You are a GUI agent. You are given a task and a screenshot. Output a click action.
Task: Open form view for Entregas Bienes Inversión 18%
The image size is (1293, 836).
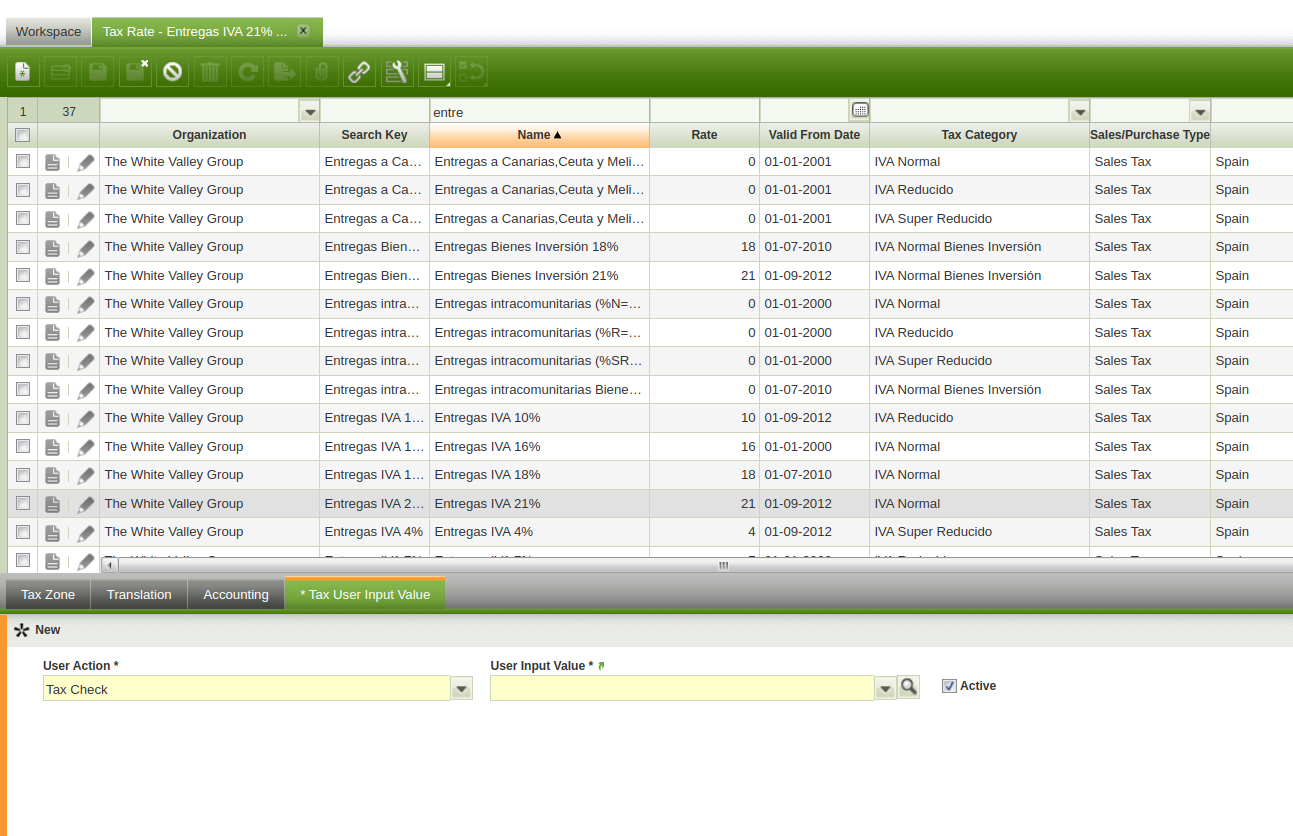click(53, 247)
